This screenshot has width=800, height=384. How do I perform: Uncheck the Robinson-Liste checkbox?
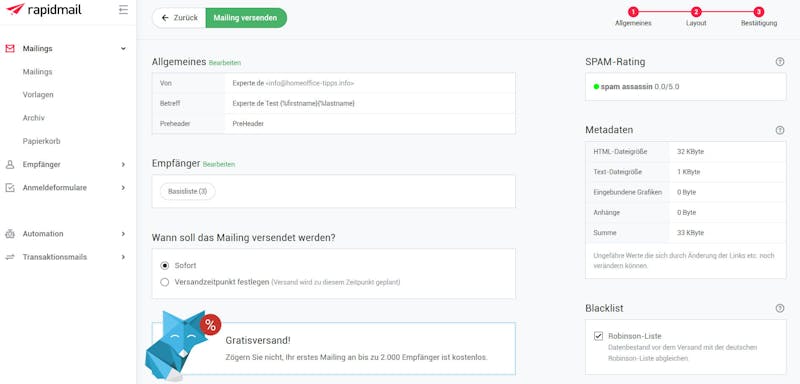point(598,336)
